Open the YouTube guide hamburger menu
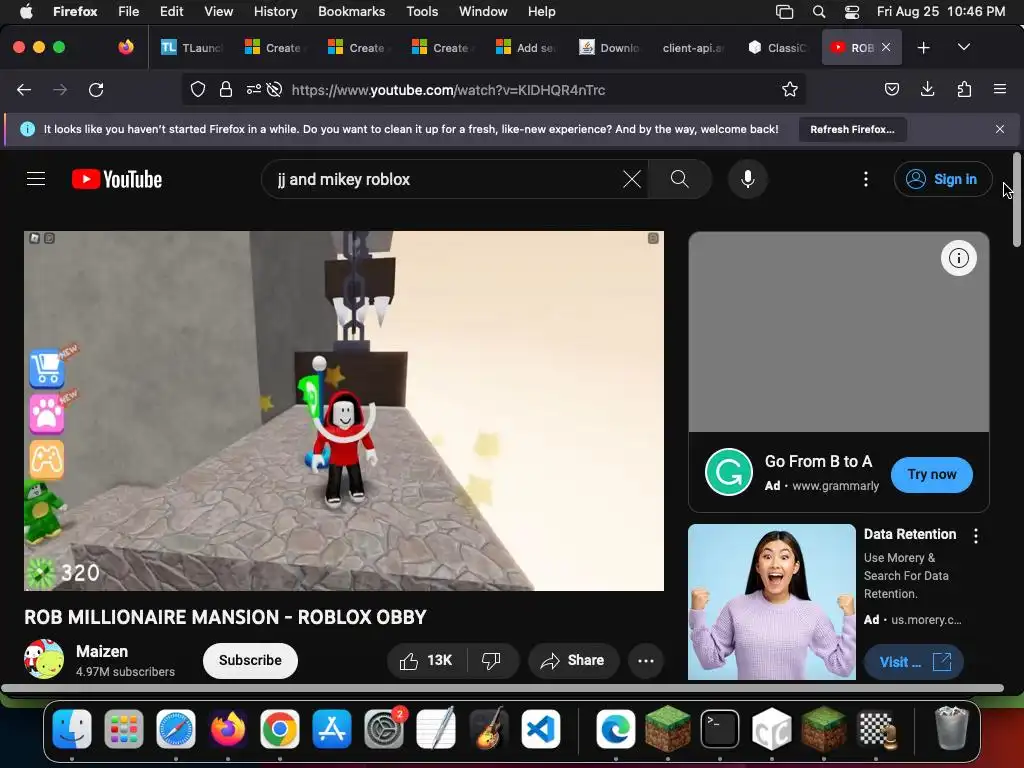This screenshot has width=1024, height=768. point(36,179)
